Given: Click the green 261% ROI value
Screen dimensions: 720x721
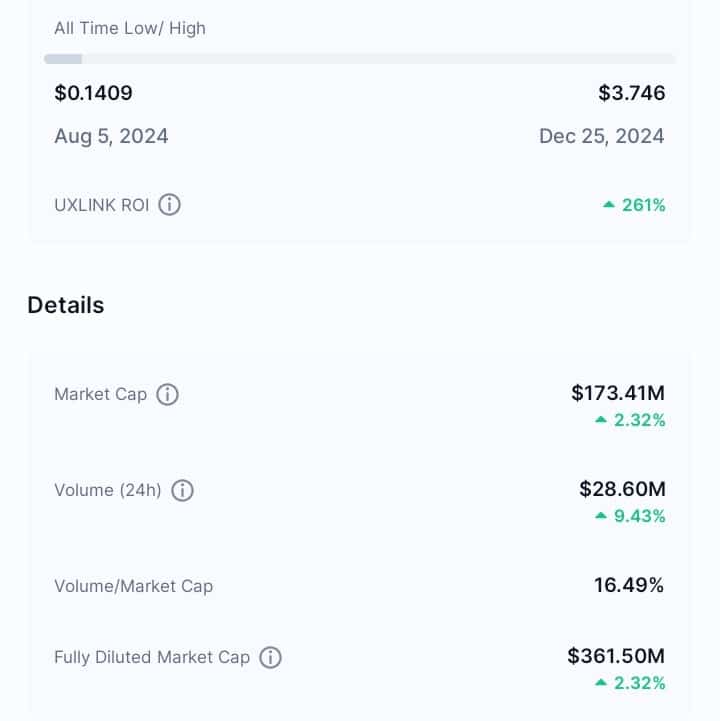Looking at the screenshot, I should 634,205.
